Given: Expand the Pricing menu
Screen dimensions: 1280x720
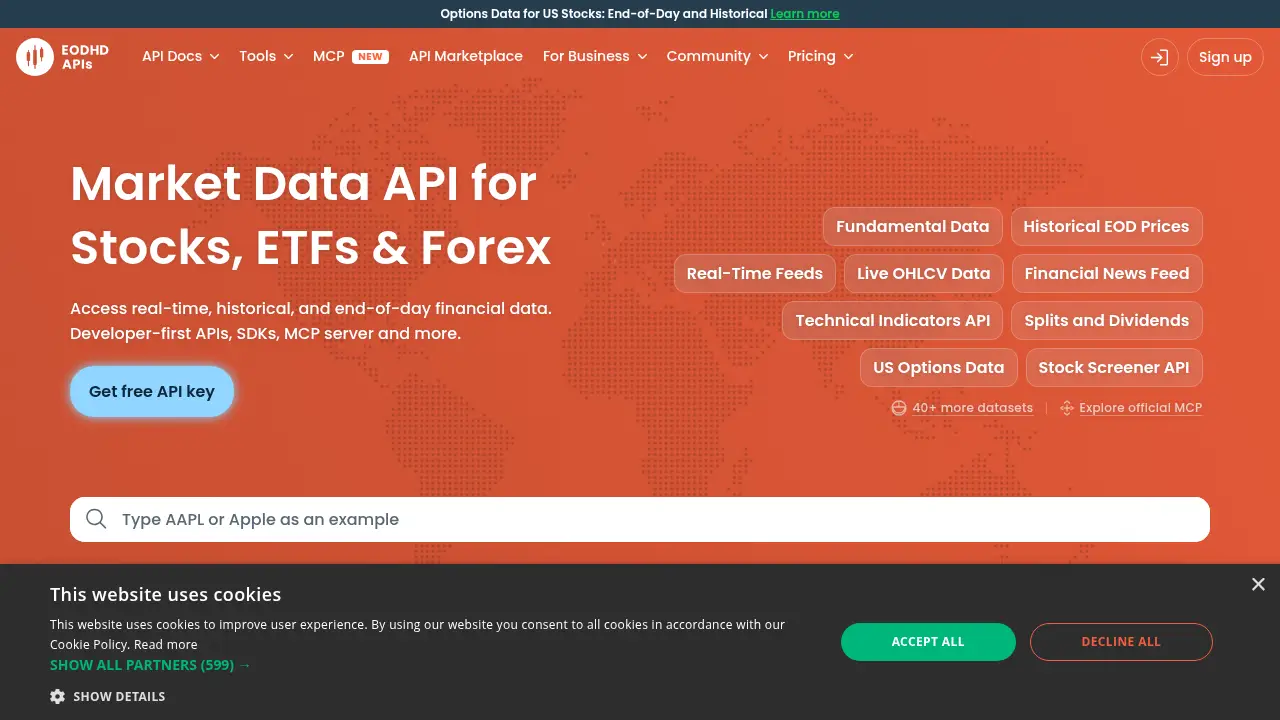Looking at the screenshot, I should click(x=820, y=56).
